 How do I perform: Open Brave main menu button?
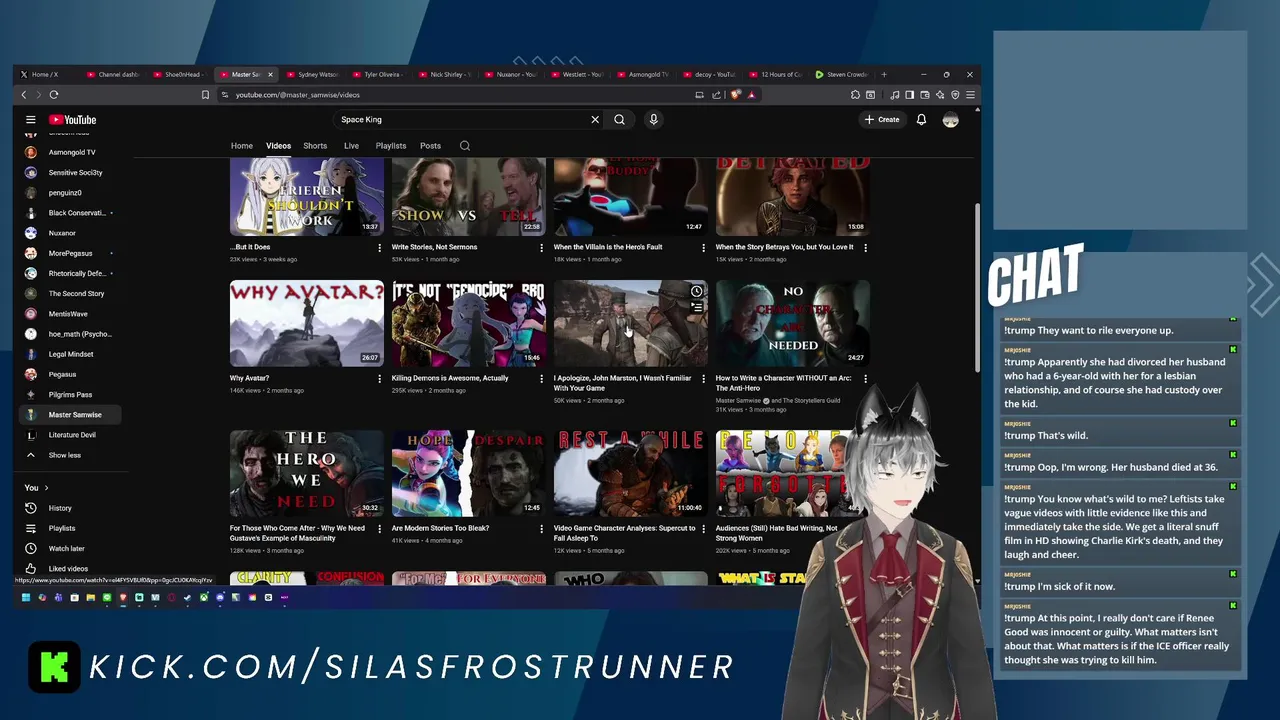click(x=970, y=95)
